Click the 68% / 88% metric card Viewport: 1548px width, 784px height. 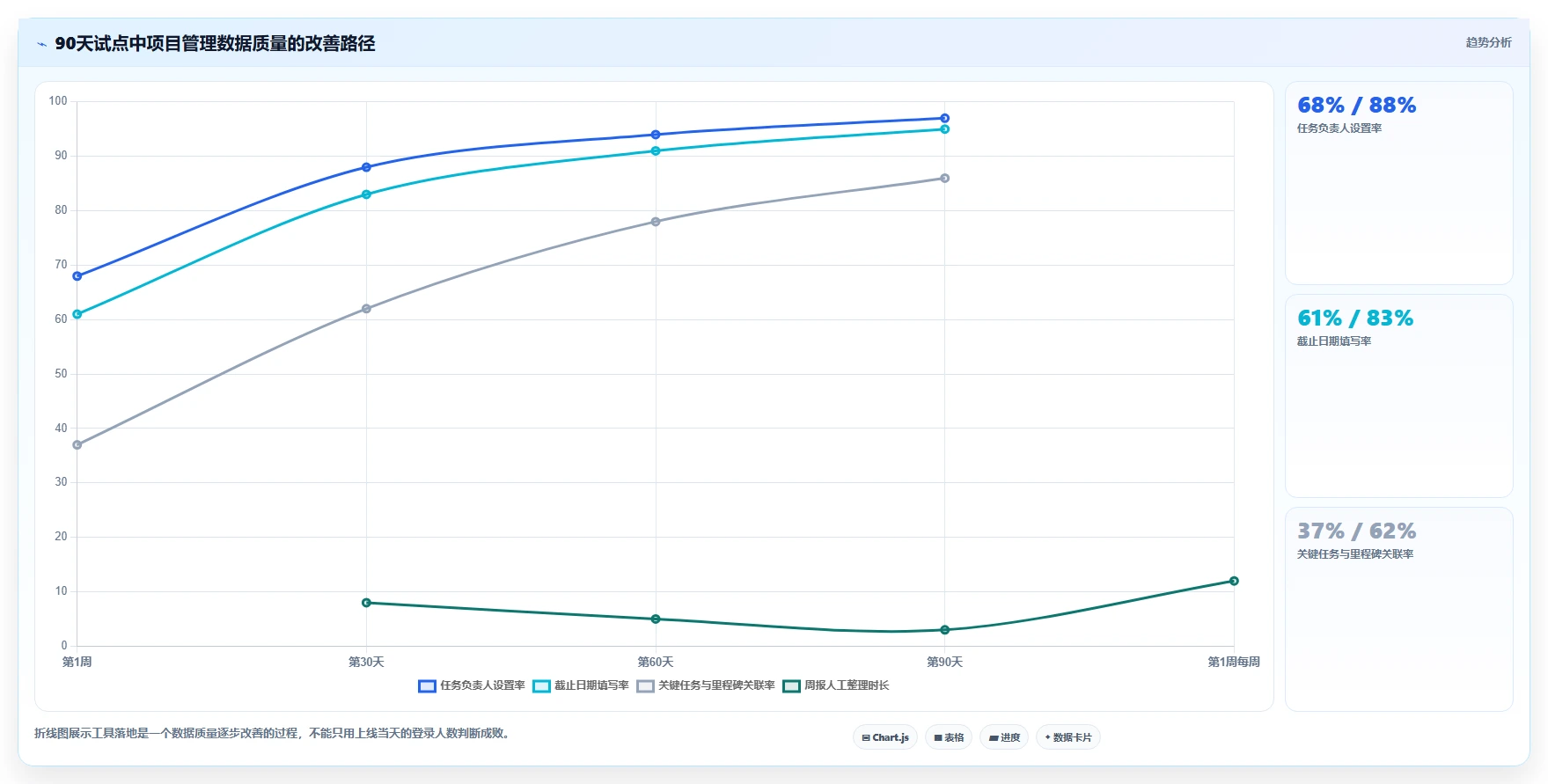pyautogui.click(x=1398, y=183)
